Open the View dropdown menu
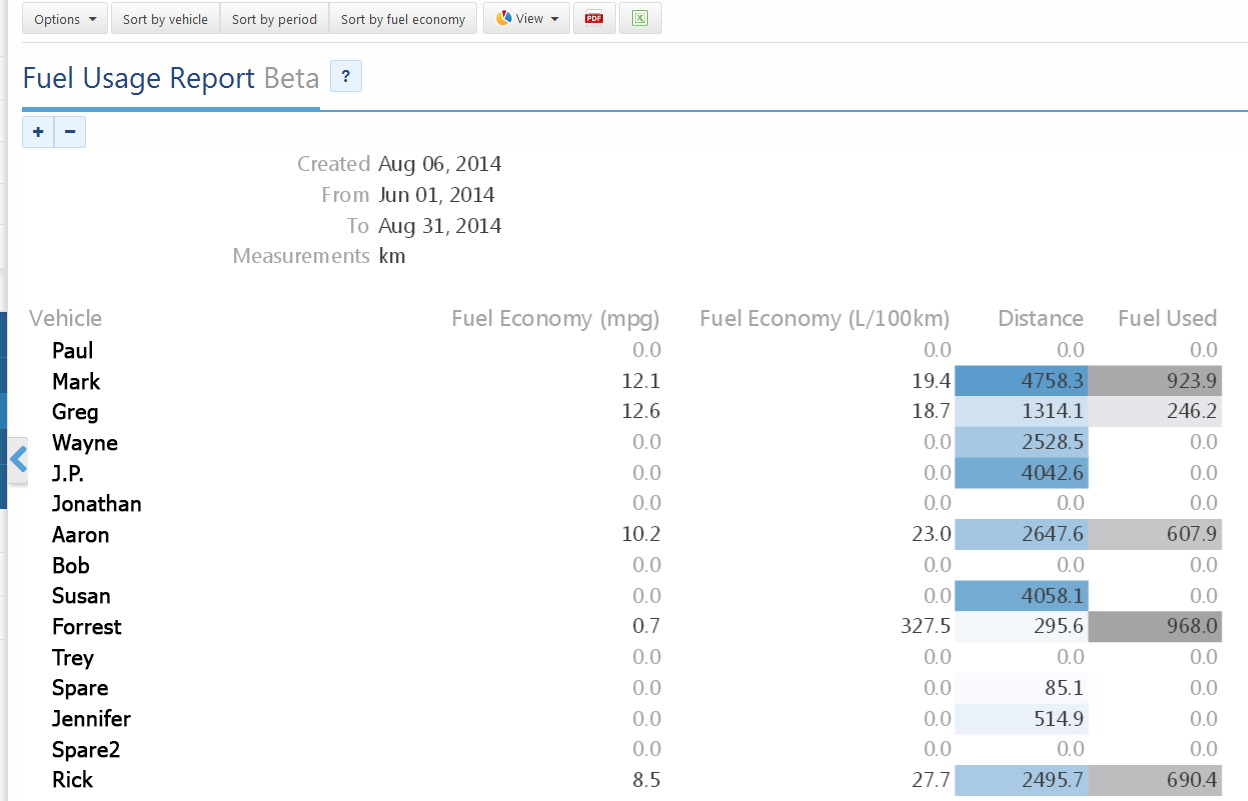Viewport: 1248px width, 801px height. 527,19
